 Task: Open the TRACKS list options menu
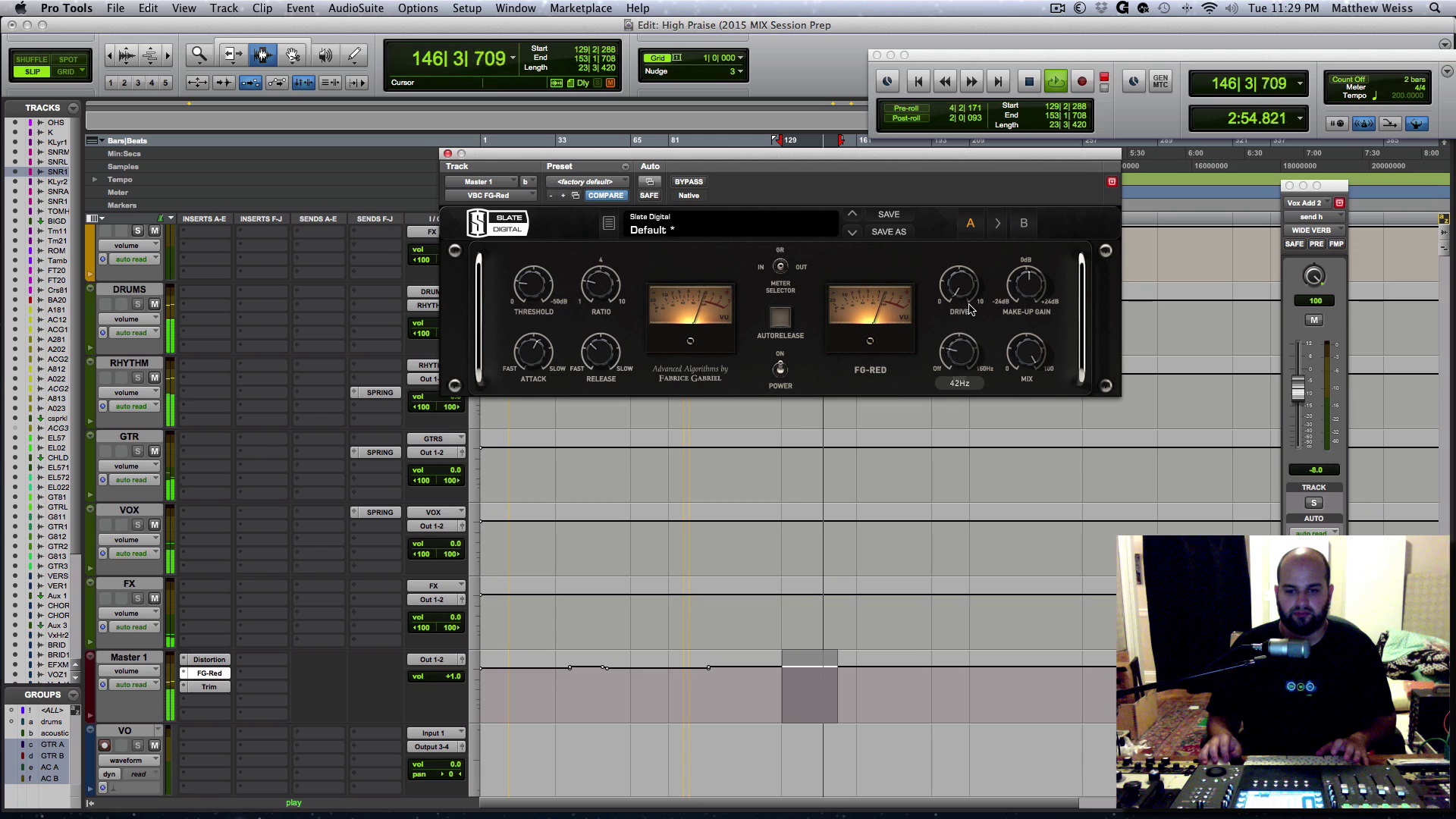click(x=73, y=108)
